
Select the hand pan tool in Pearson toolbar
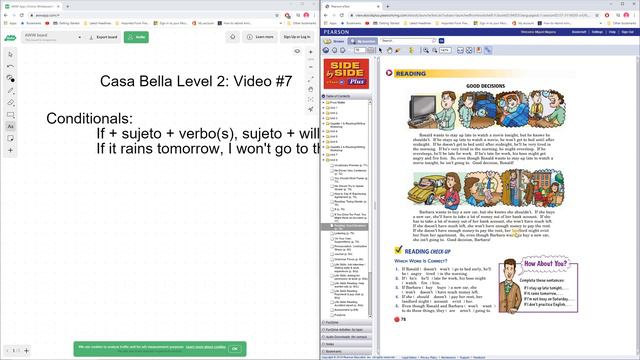[x=389, y=50]
